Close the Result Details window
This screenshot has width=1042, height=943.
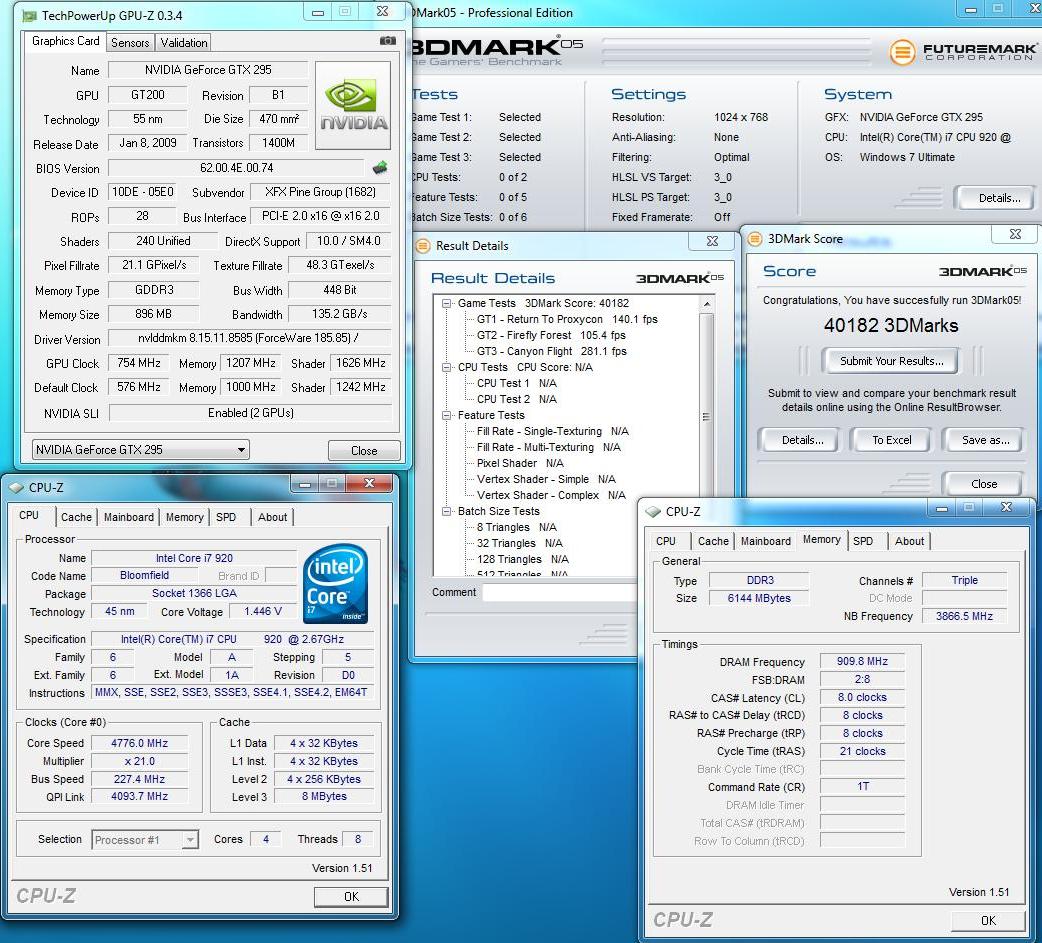[712, 241]
